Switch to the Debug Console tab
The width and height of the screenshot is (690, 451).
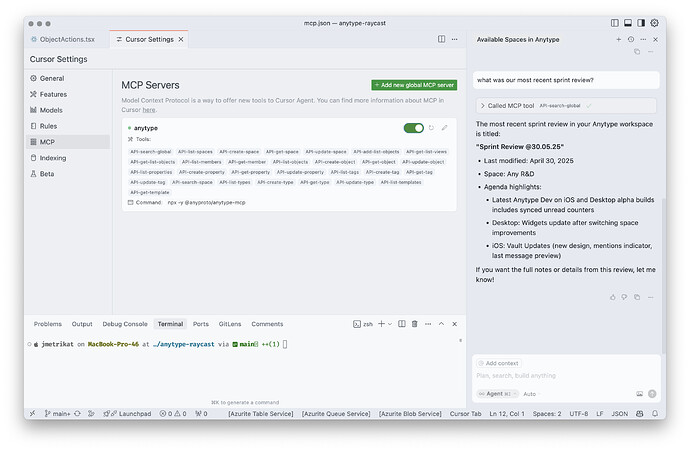(x=125, y=324)
